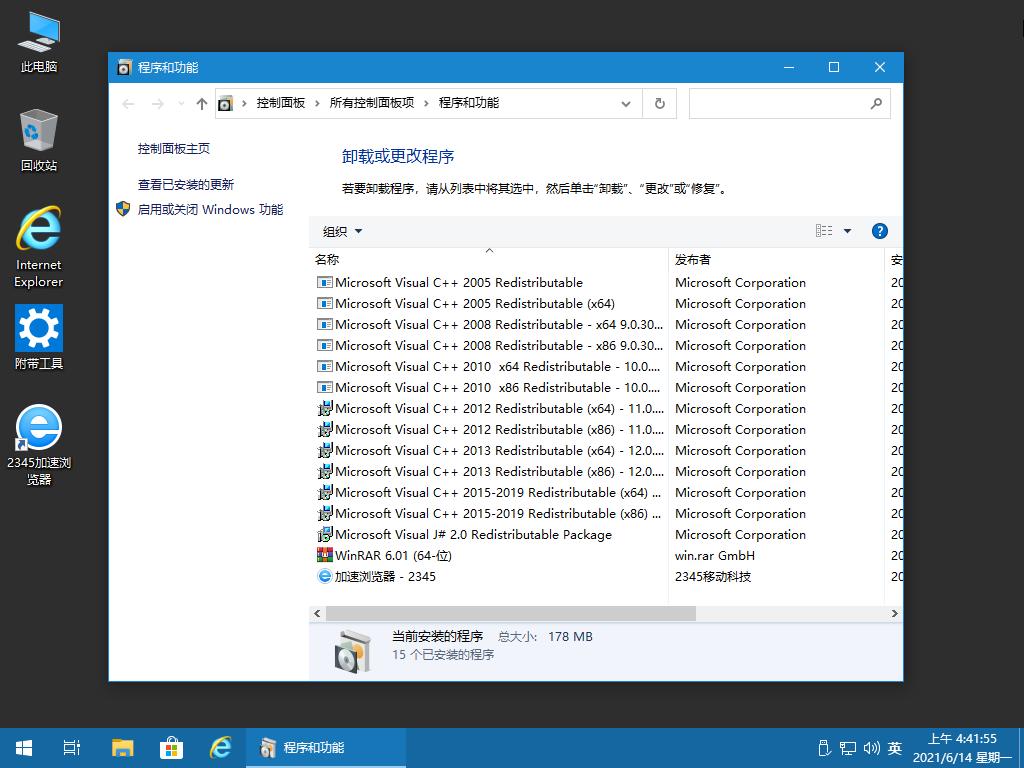
Task: Close the 程序和功能 window
Action: tap(880, 67)
